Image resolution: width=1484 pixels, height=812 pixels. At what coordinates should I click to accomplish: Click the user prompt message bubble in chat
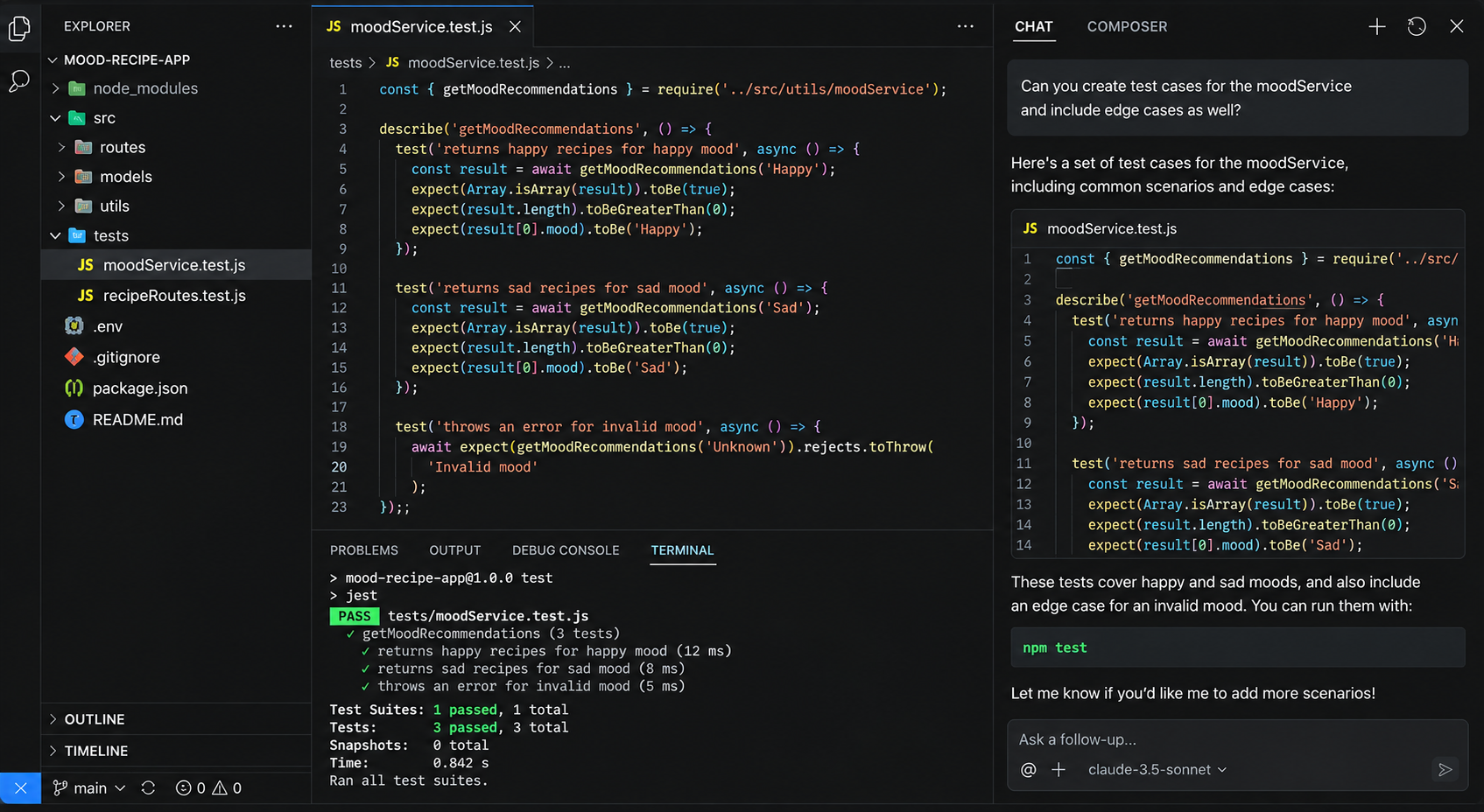point(1237,98)
